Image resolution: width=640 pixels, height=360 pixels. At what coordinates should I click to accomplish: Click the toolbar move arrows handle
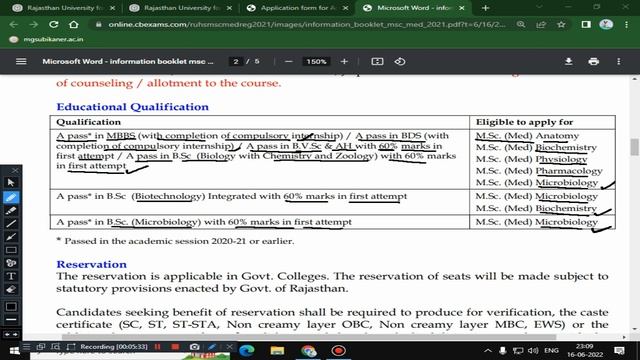11,334
